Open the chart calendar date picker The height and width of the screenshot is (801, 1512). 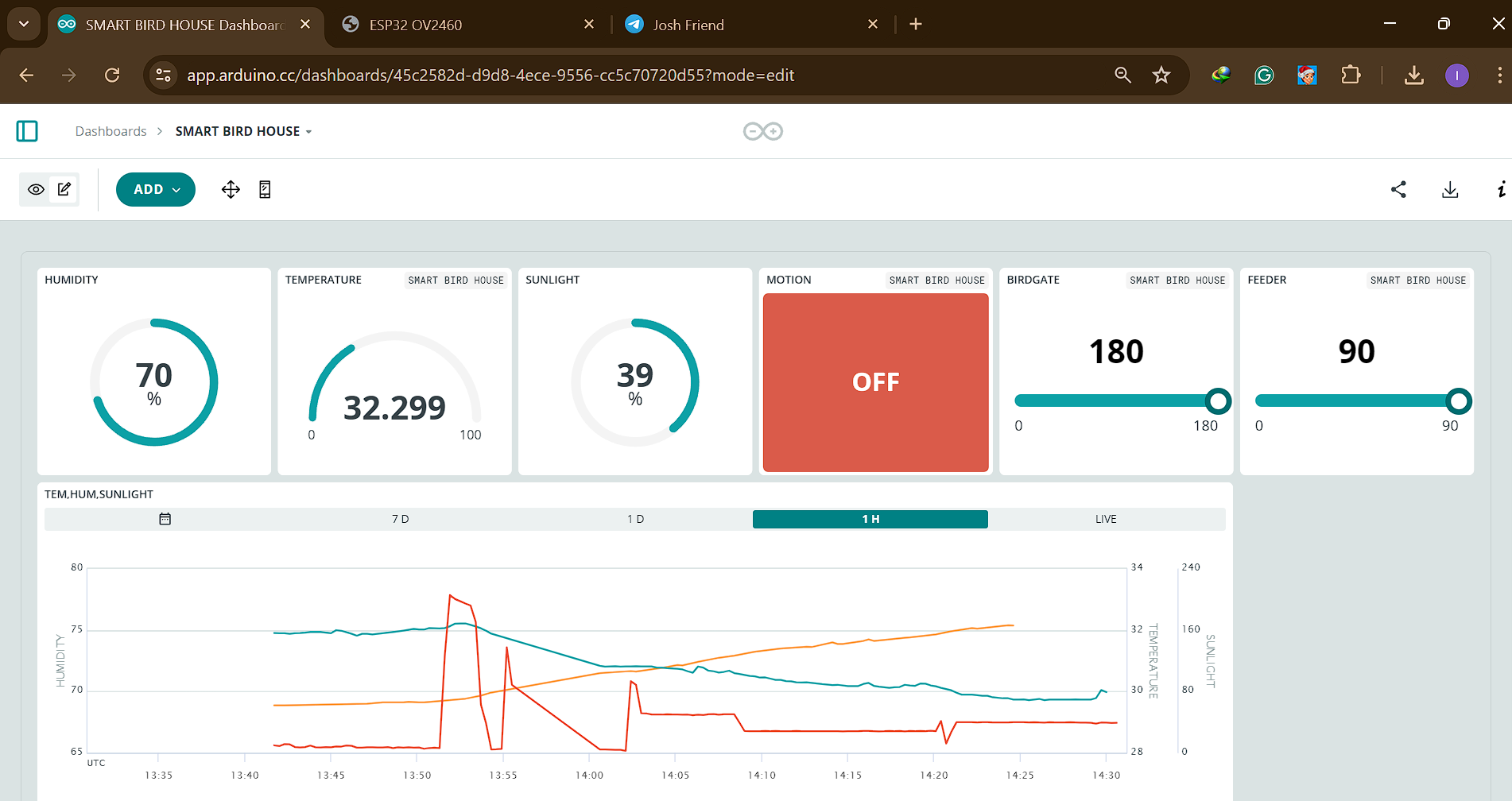click(x=165, y=519)
